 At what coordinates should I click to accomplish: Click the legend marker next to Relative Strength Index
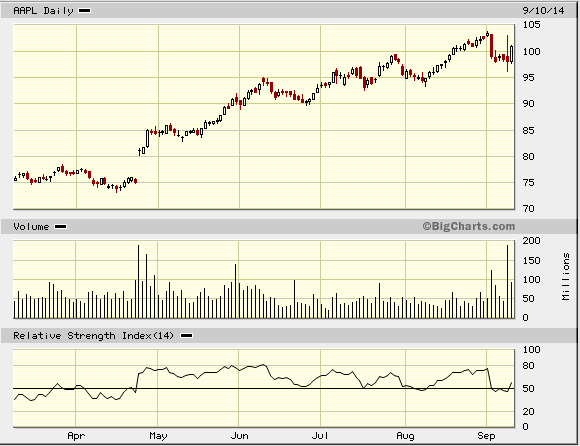[x=186, y=336]
